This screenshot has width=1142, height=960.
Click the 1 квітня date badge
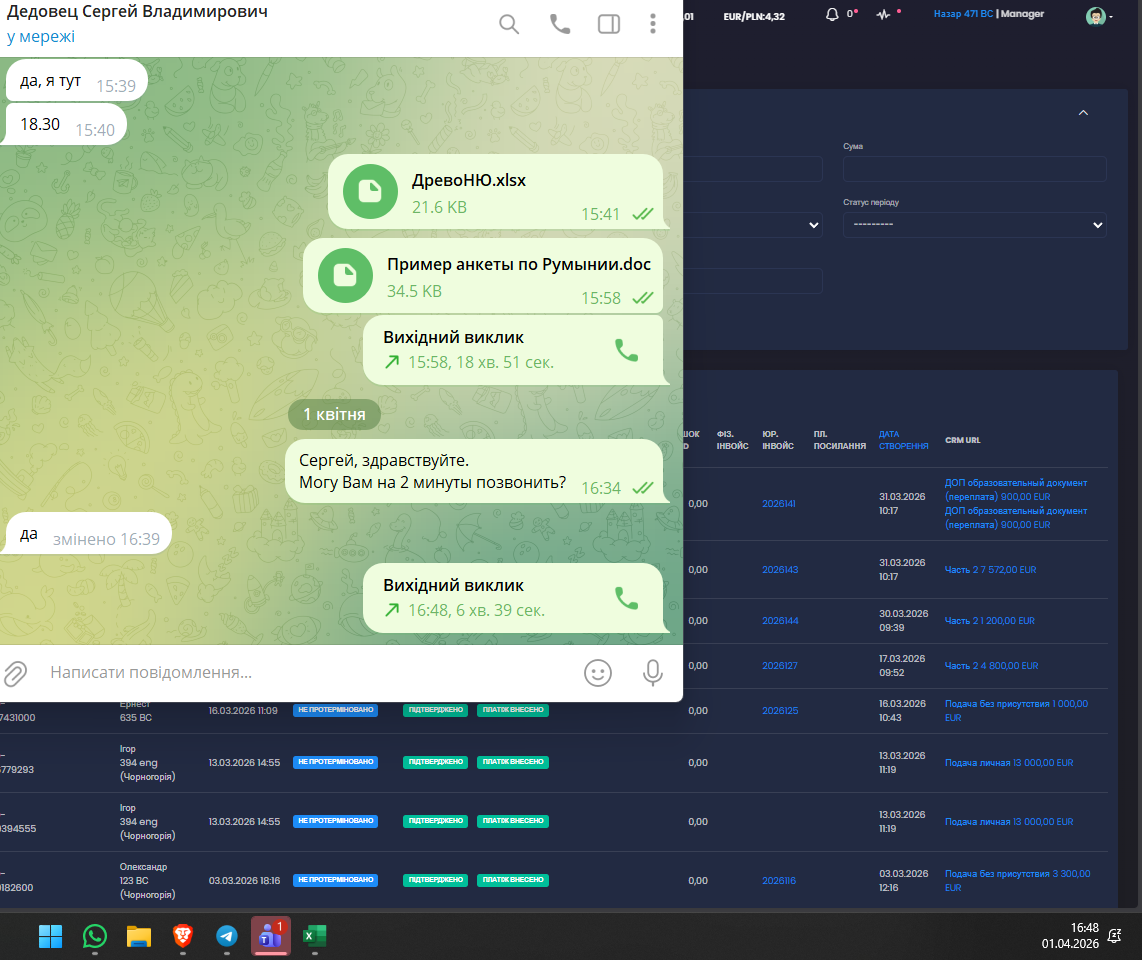334,414
